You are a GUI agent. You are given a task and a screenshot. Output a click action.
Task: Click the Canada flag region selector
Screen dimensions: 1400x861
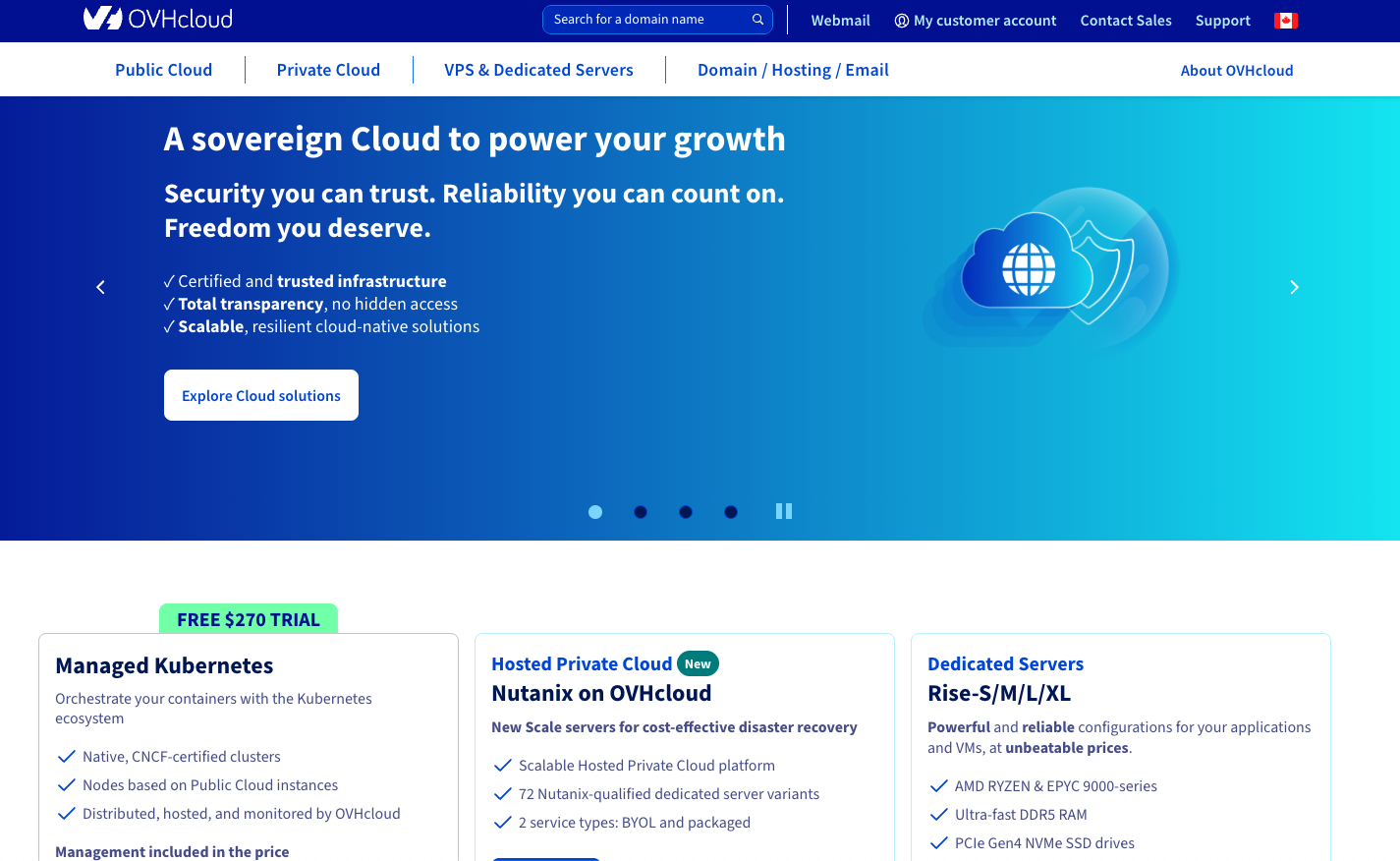(1286, 21)
